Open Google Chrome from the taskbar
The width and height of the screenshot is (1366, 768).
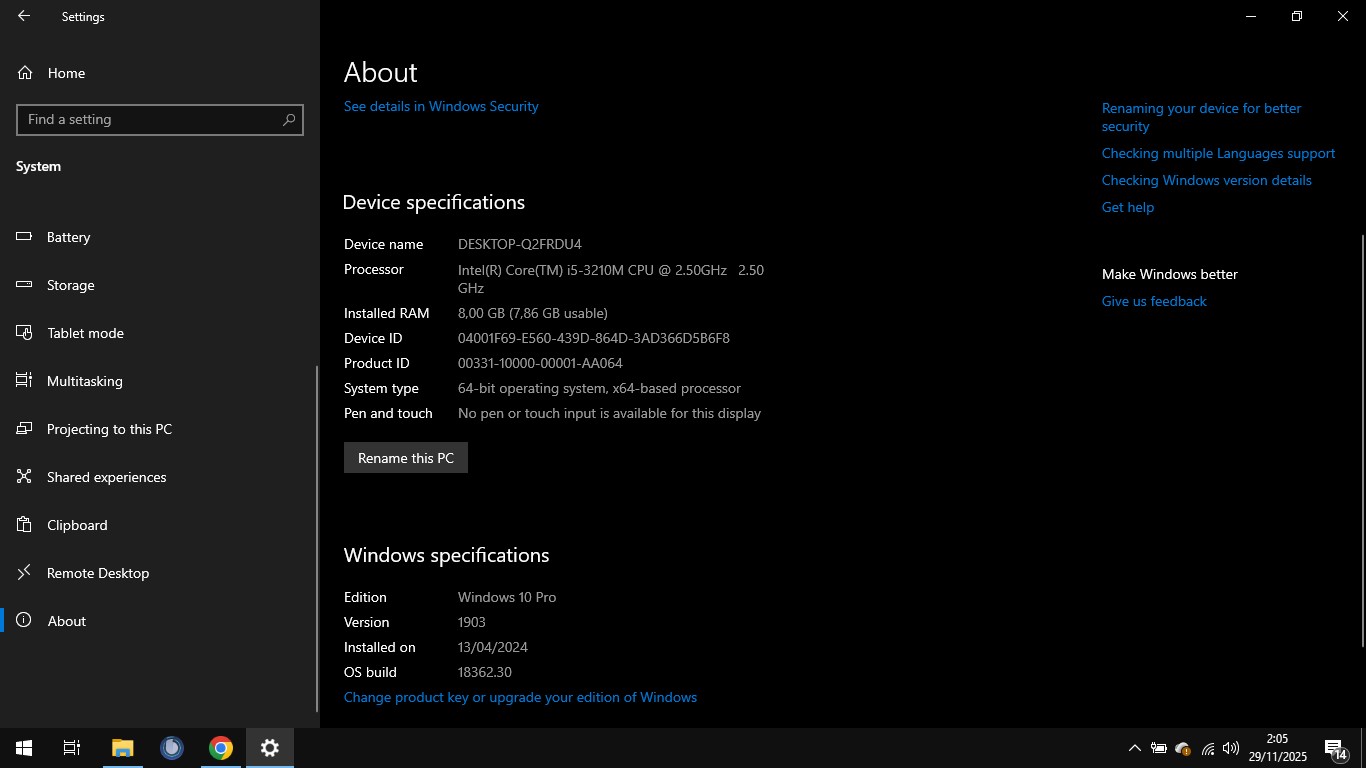click(x=221, y=748)
